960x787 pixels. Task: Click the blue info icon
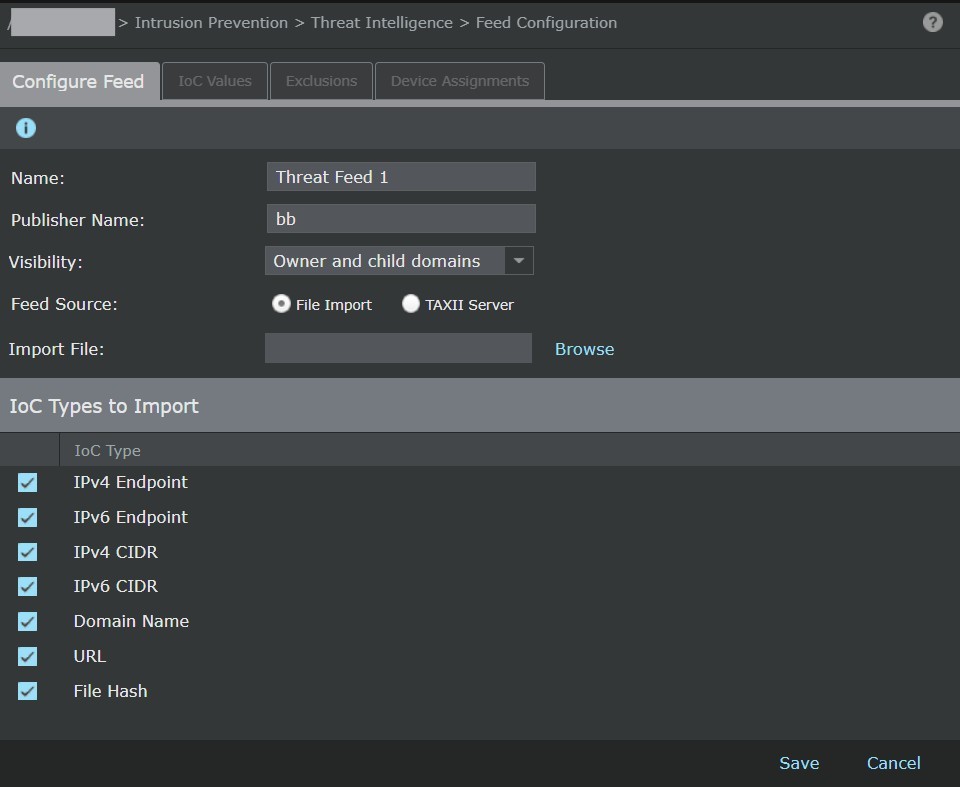point(26,128)
